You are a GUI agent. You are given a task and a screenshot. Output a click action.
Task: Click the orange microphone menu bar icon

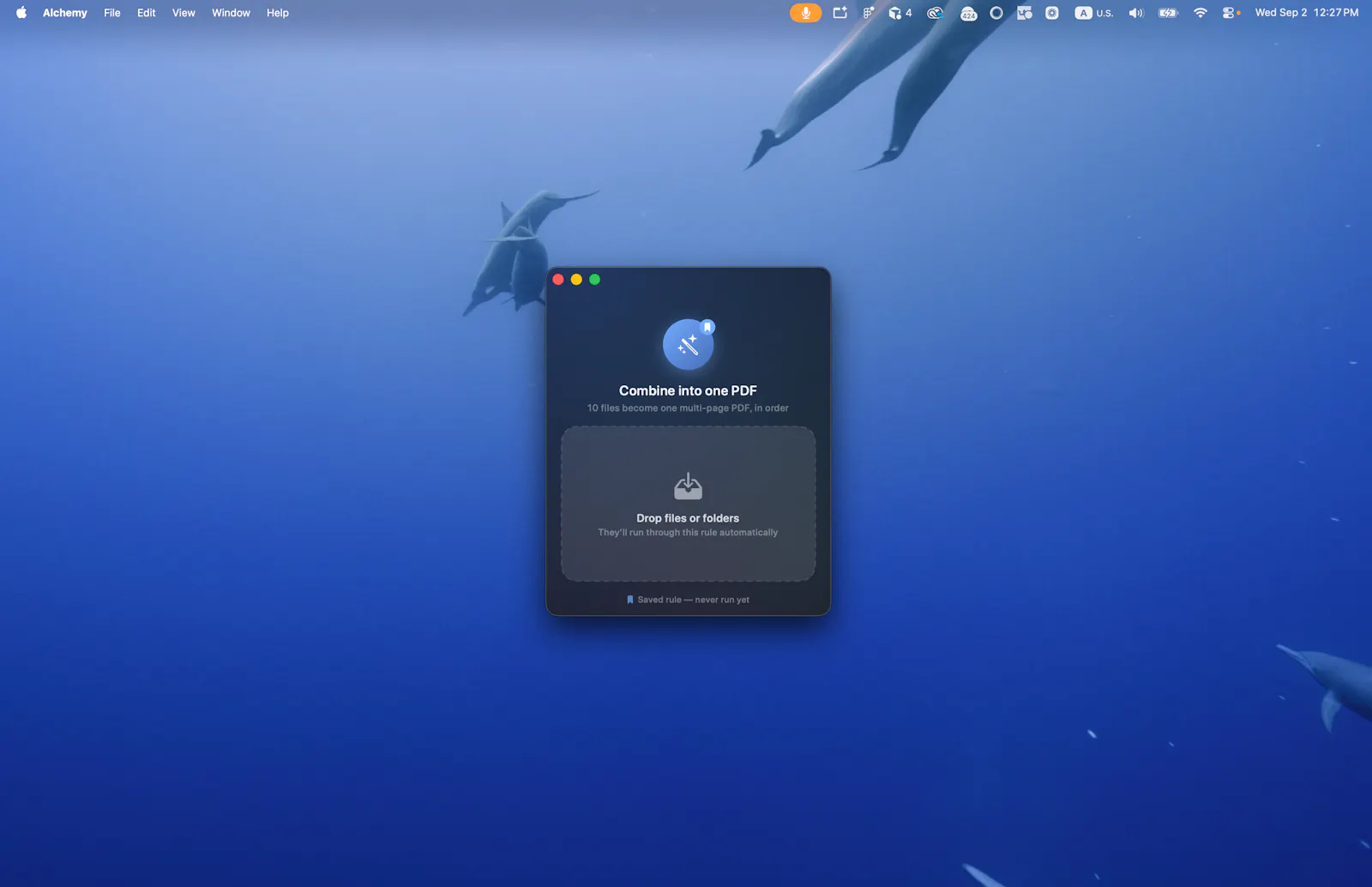click(x=805, y=13)
